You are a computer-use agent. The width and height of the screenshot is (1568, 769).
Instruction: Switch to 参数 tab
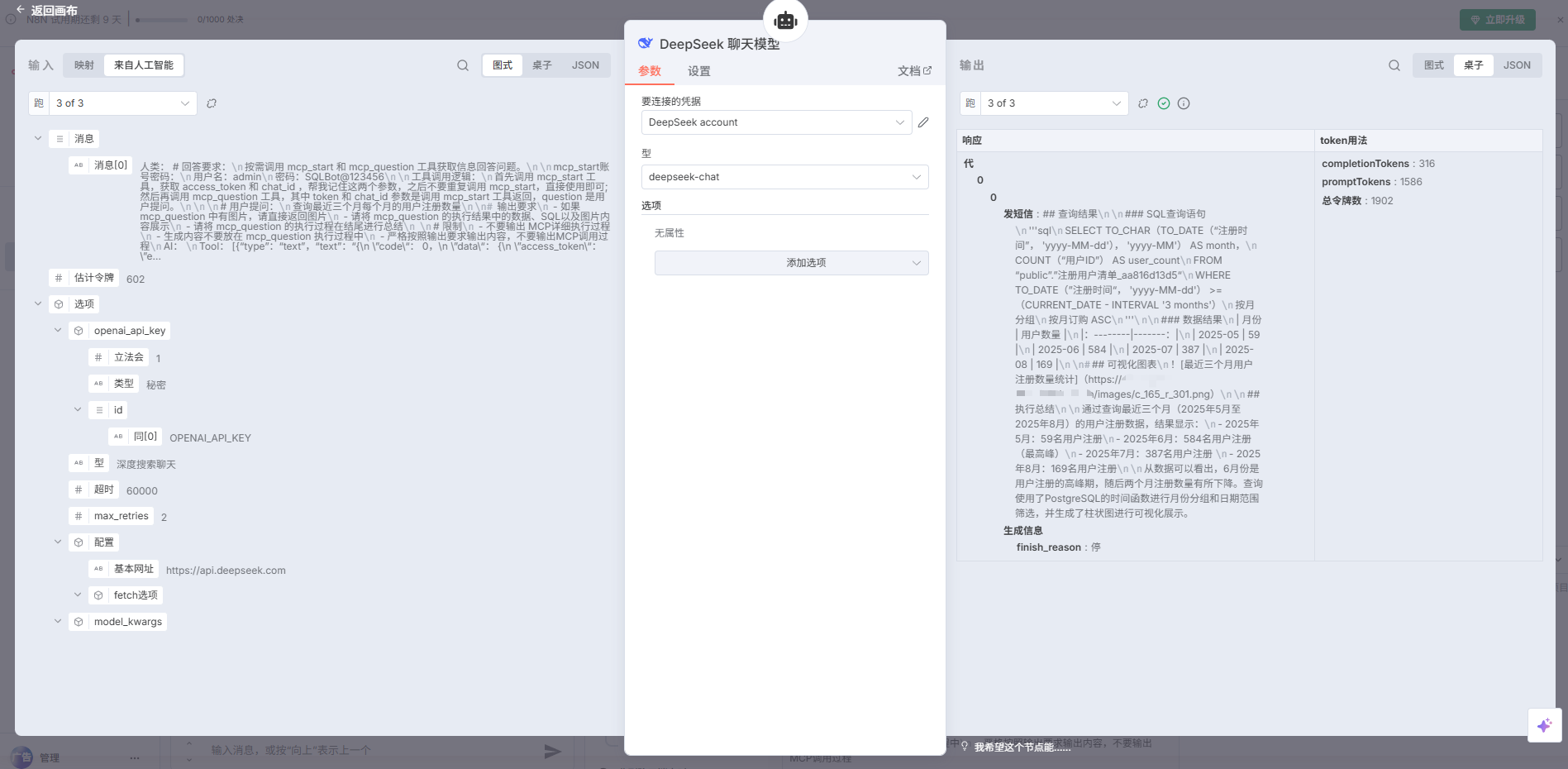tap(650, 71)
